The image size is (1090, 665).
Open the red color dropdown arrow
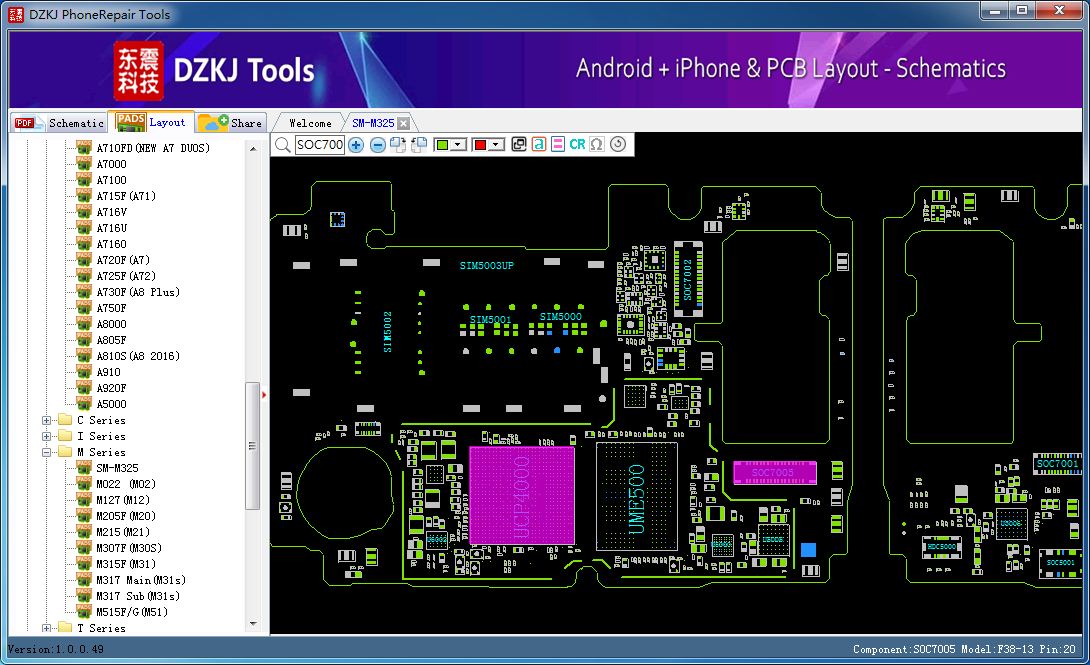[x=496, y=145]
